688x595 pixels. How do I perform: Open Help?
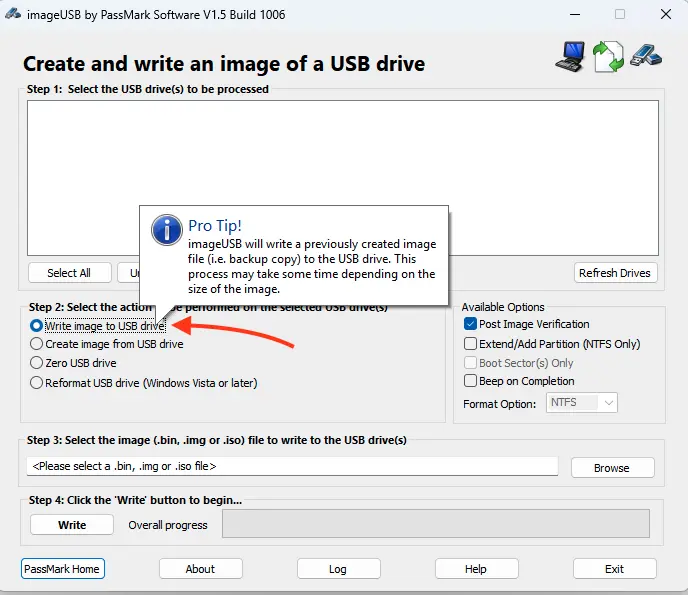(477, 569)
